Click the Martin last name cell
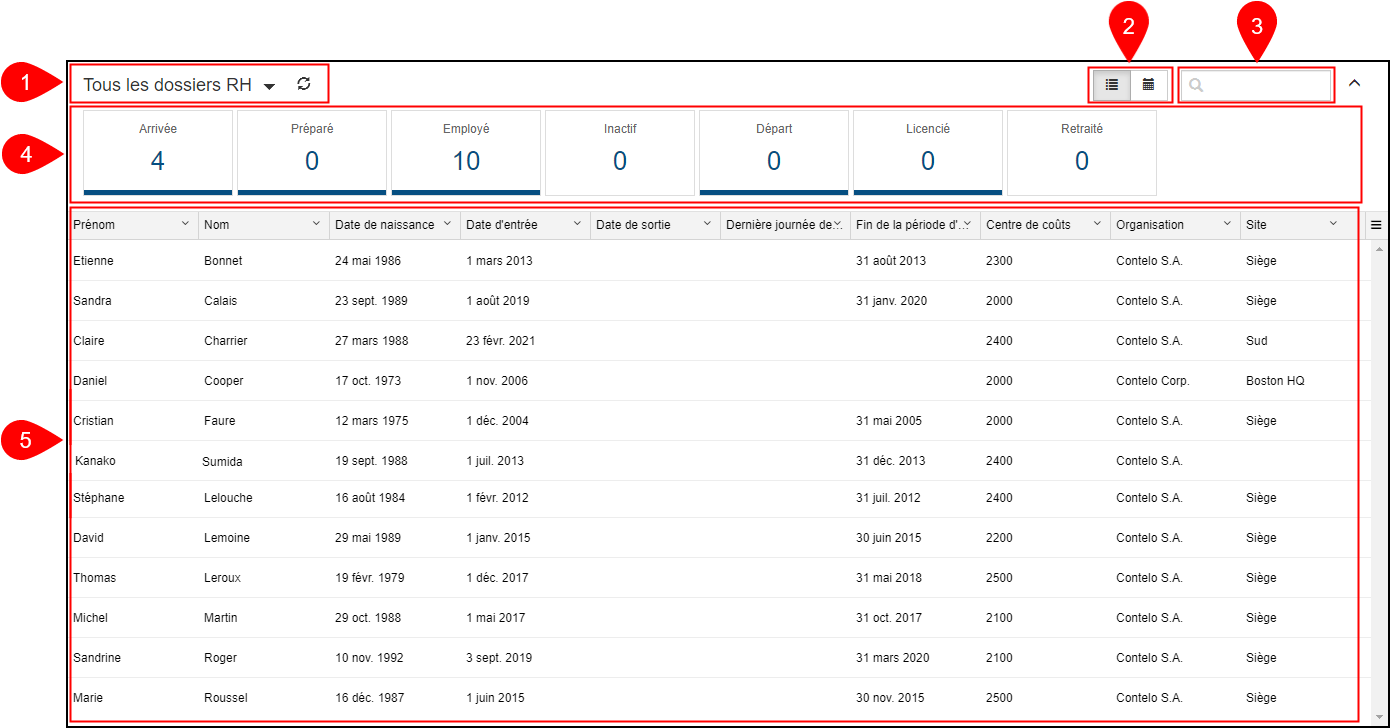Viewport: 1390px width, 728px height. point(221,618)
